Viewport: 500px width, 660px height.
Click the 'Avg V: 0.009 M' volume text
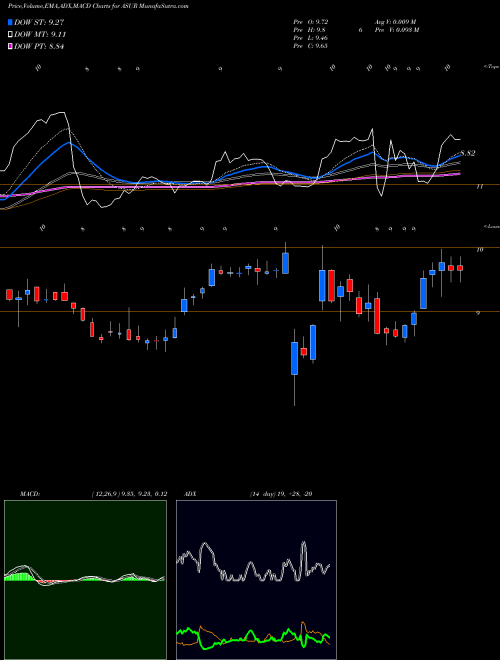(395, 22)
